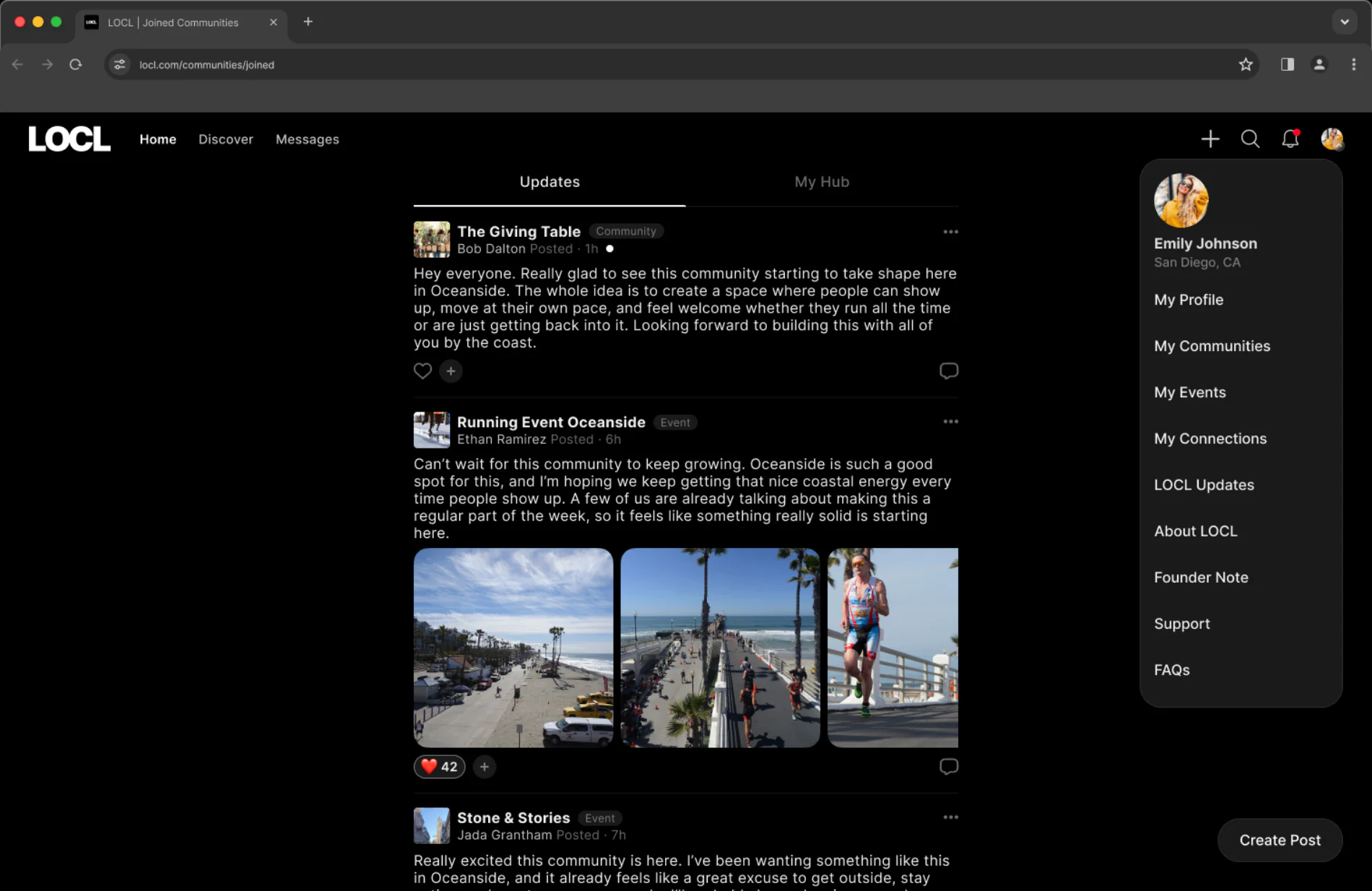1372x891 pixels.
Task: Open Running Event Oceanside title link
Action: pyautogui.click(x=551, y=422)
